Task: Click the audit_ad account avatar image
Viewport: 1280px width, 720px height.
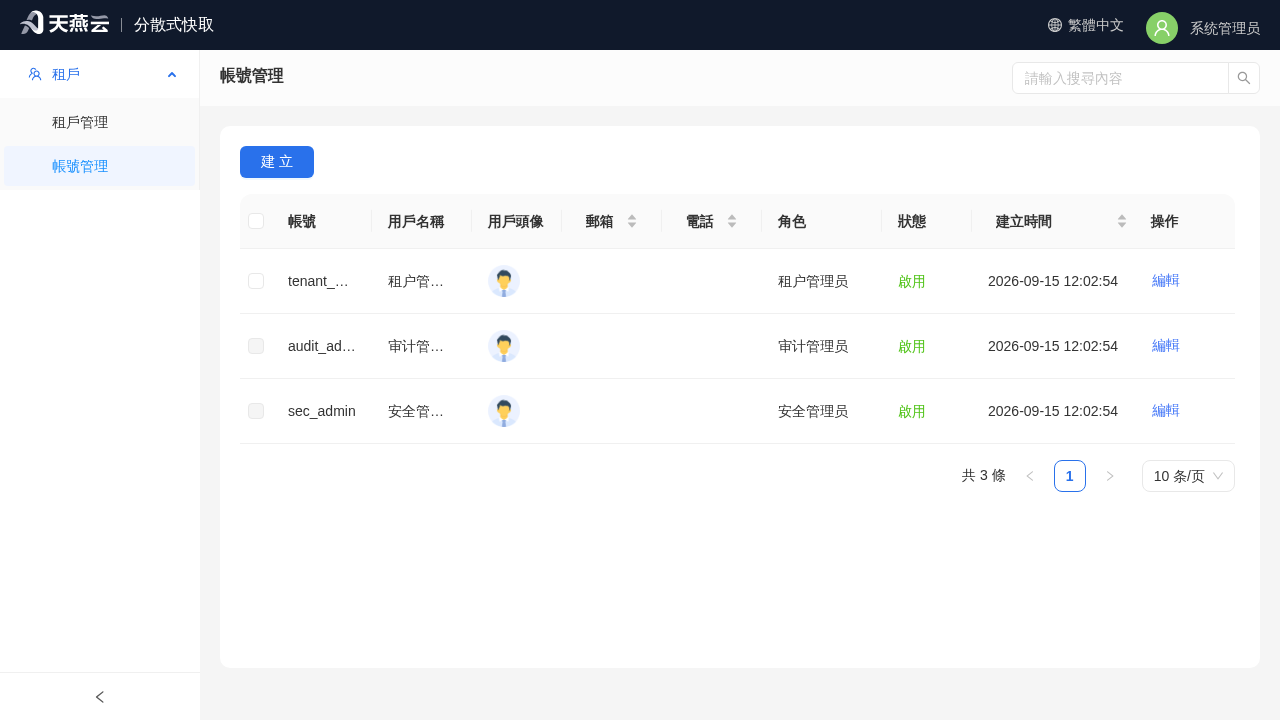Action: [504, 346]
